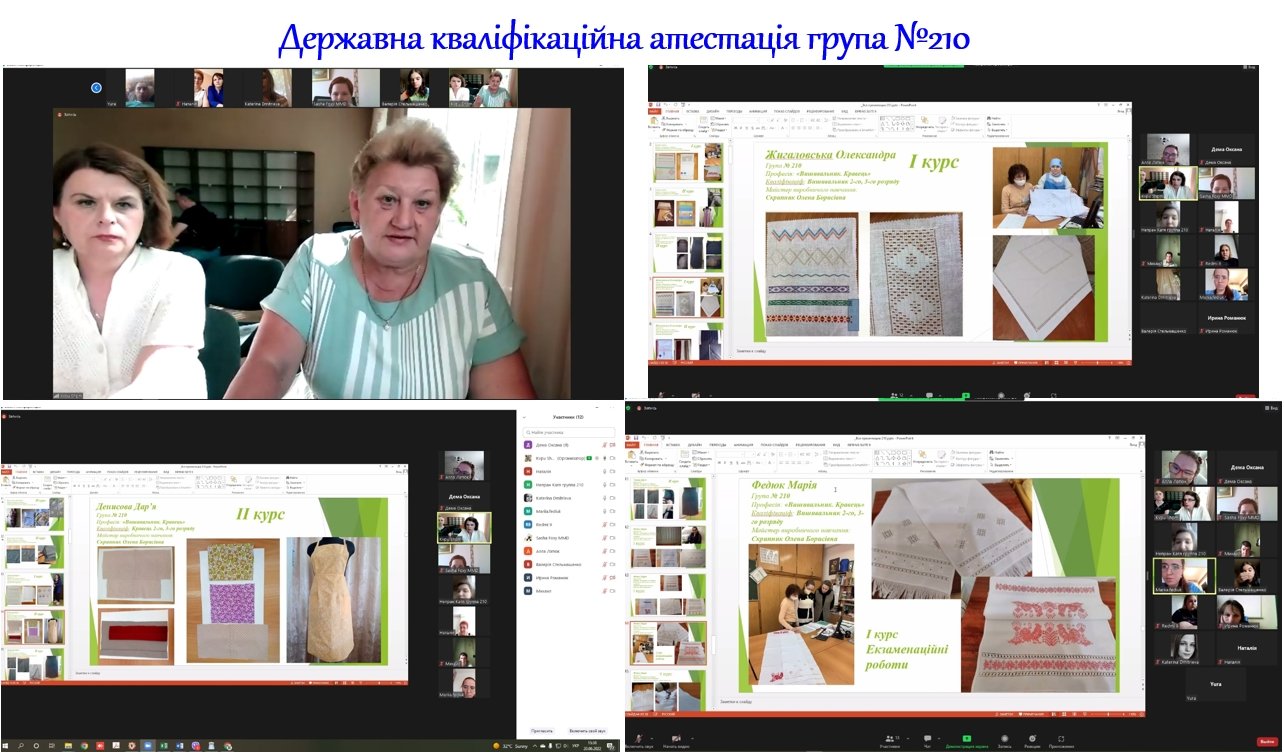The width and height of the screenshot is (1284, 752).
Task: Click red Leave button in bottom-right Zoom
Action: click(1267, 741)
